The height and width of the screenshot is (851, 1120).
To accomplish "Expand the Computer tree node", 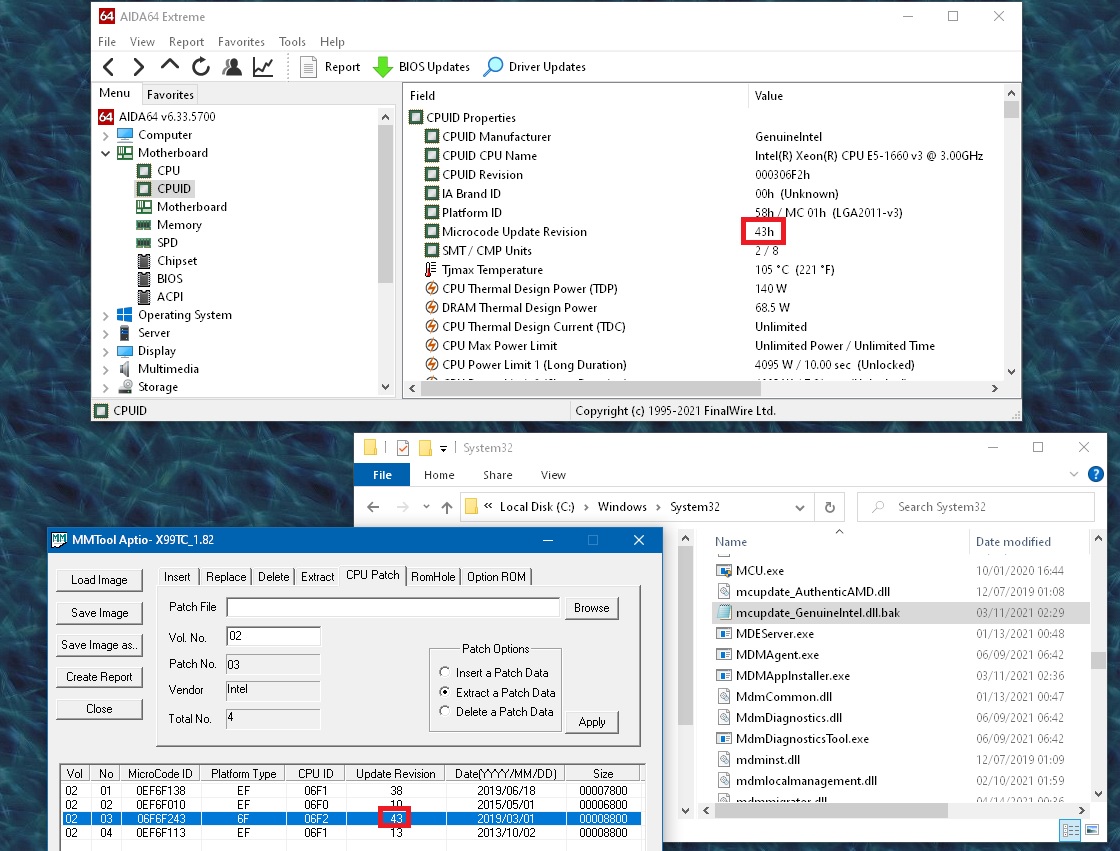I will coord(106,135).
